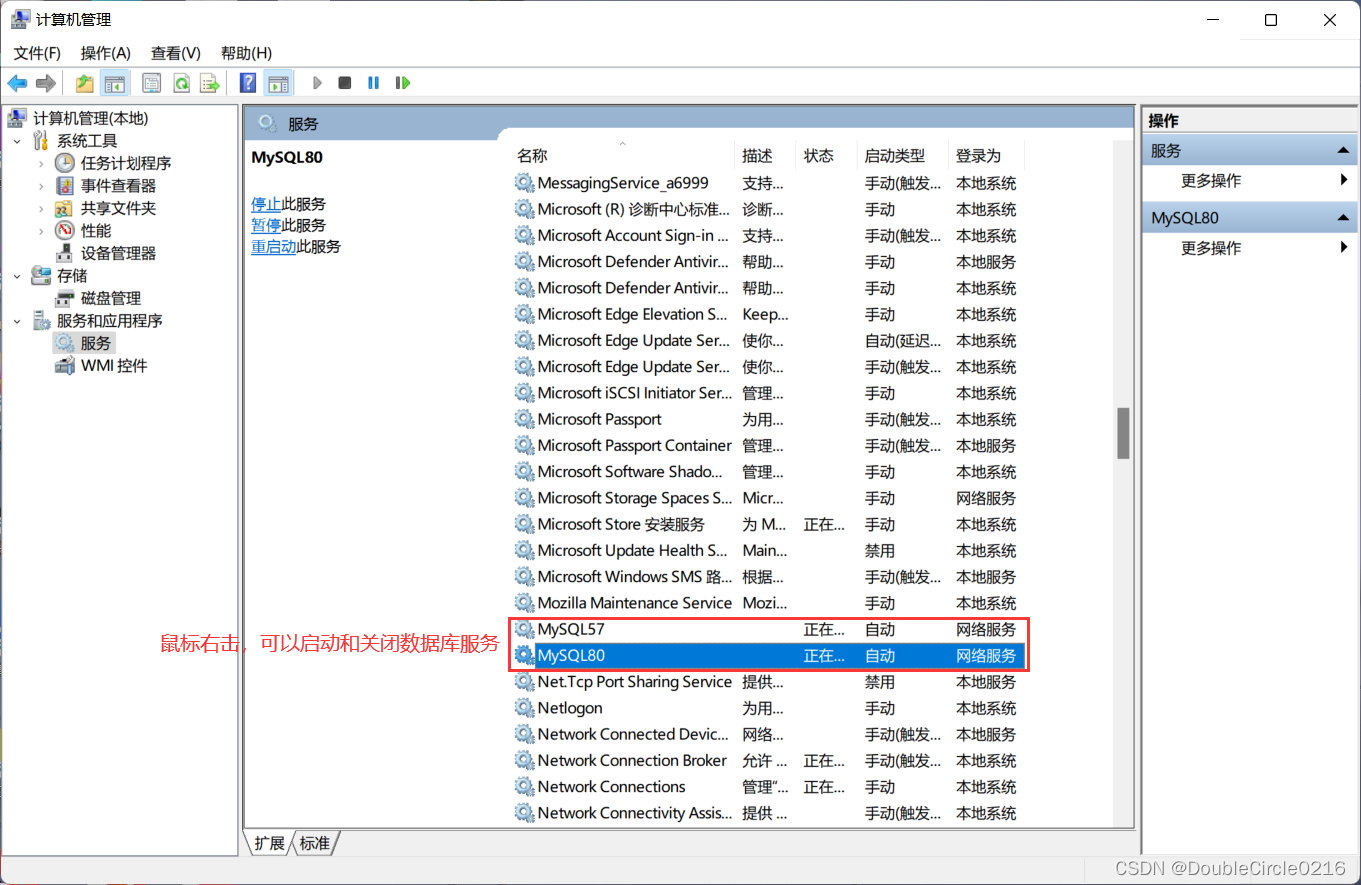Click the 暂停 service link
This screenshot has height=885, width=1361.
266,225
